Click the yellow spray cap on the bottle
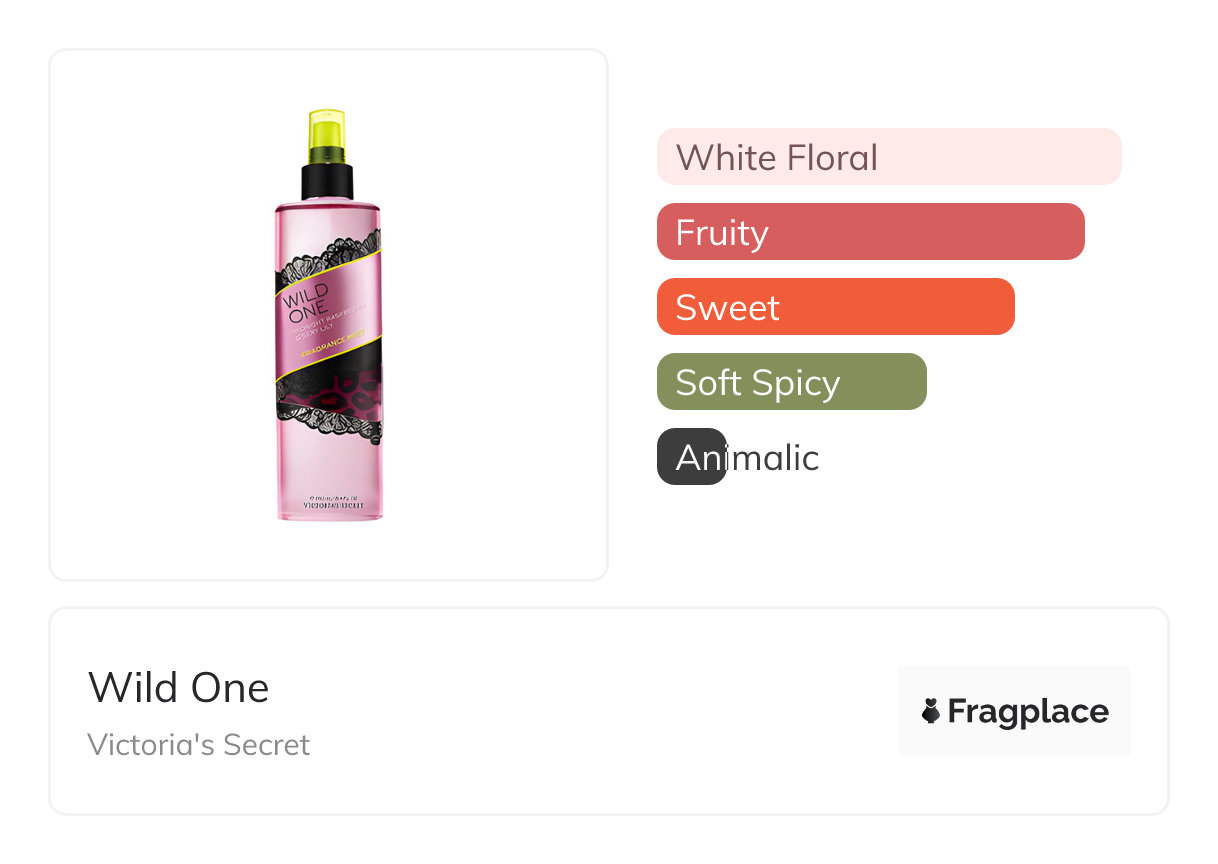The image size is (1218, 864). tap(326, 129)
